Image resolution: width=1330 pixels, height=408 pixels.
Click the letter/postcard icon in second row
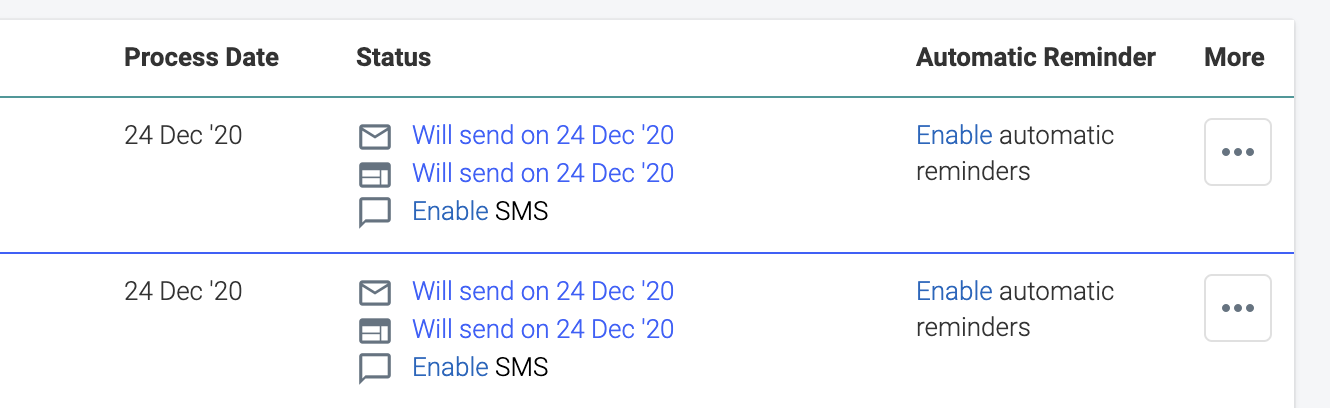pos(374,330)
